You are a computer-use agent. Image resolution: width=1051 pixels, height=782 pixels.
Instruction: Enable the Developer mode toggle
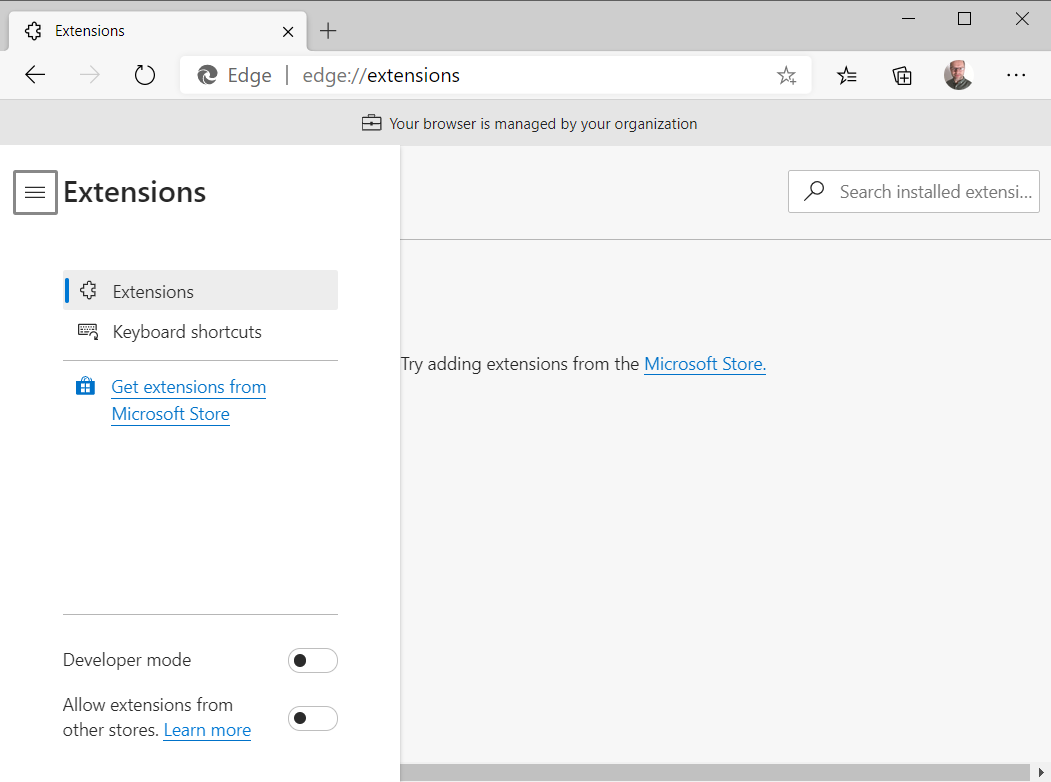312,660
